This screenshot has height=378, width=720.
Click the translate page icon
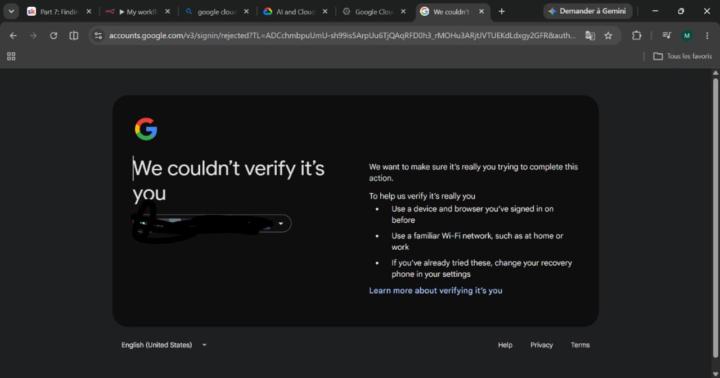[590, 35]
